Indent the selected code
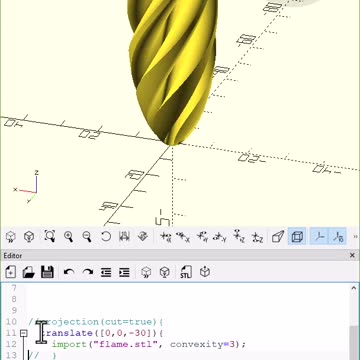This screenshot has height=360, width=360. (x=124, y=272)
